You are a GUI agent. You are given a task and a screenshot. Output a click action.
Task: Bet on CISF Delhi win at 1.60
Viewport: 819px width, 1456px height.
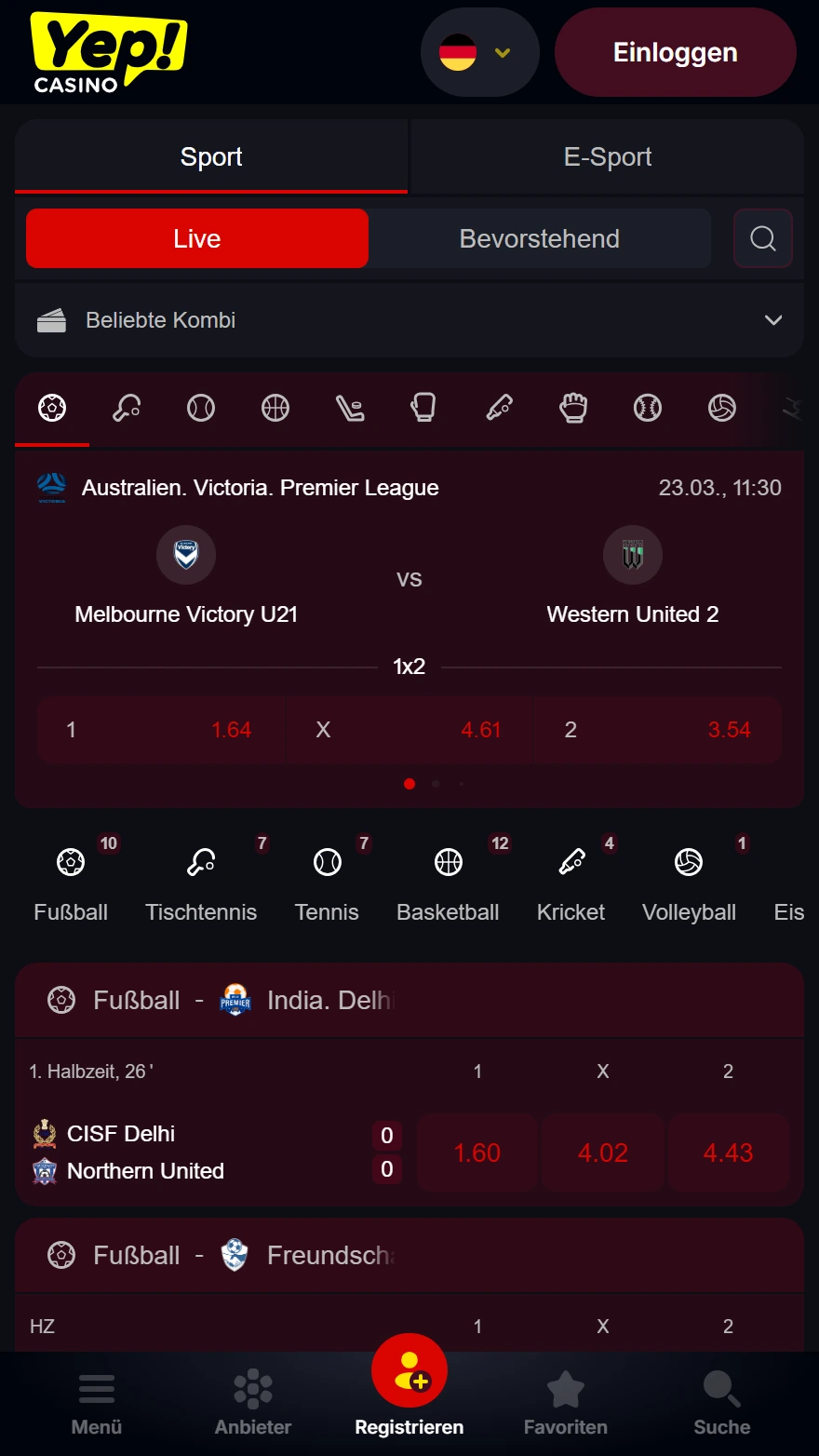(477, 1153)
